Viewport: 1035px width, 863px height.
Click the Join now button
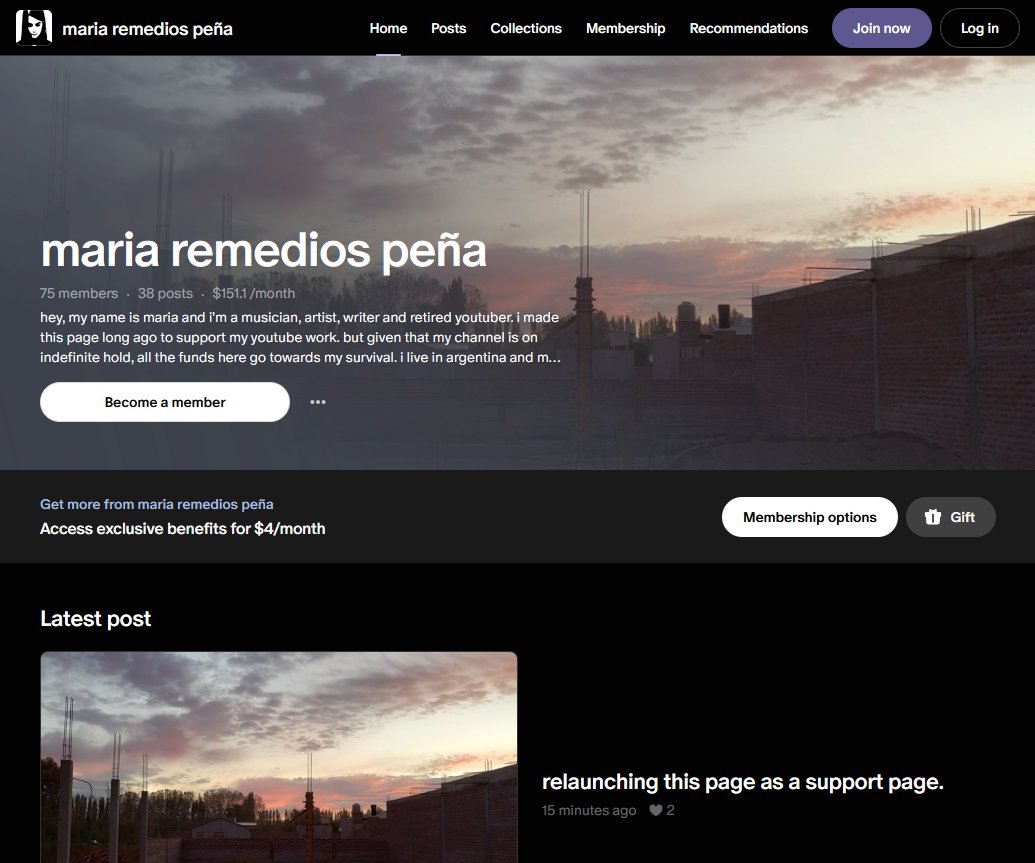[x=881, y=28]
